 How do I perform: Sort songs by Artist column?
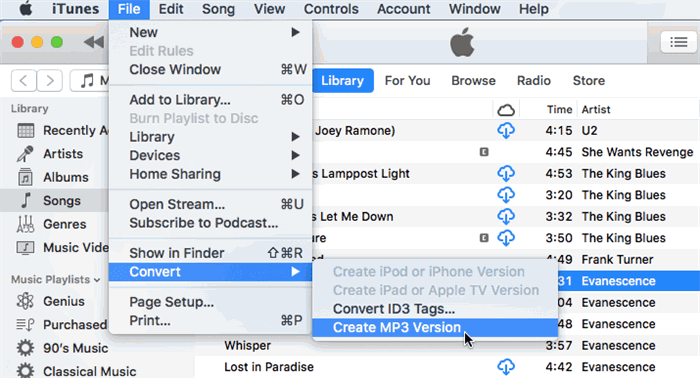pyautogui.click(x=596, y=110)
